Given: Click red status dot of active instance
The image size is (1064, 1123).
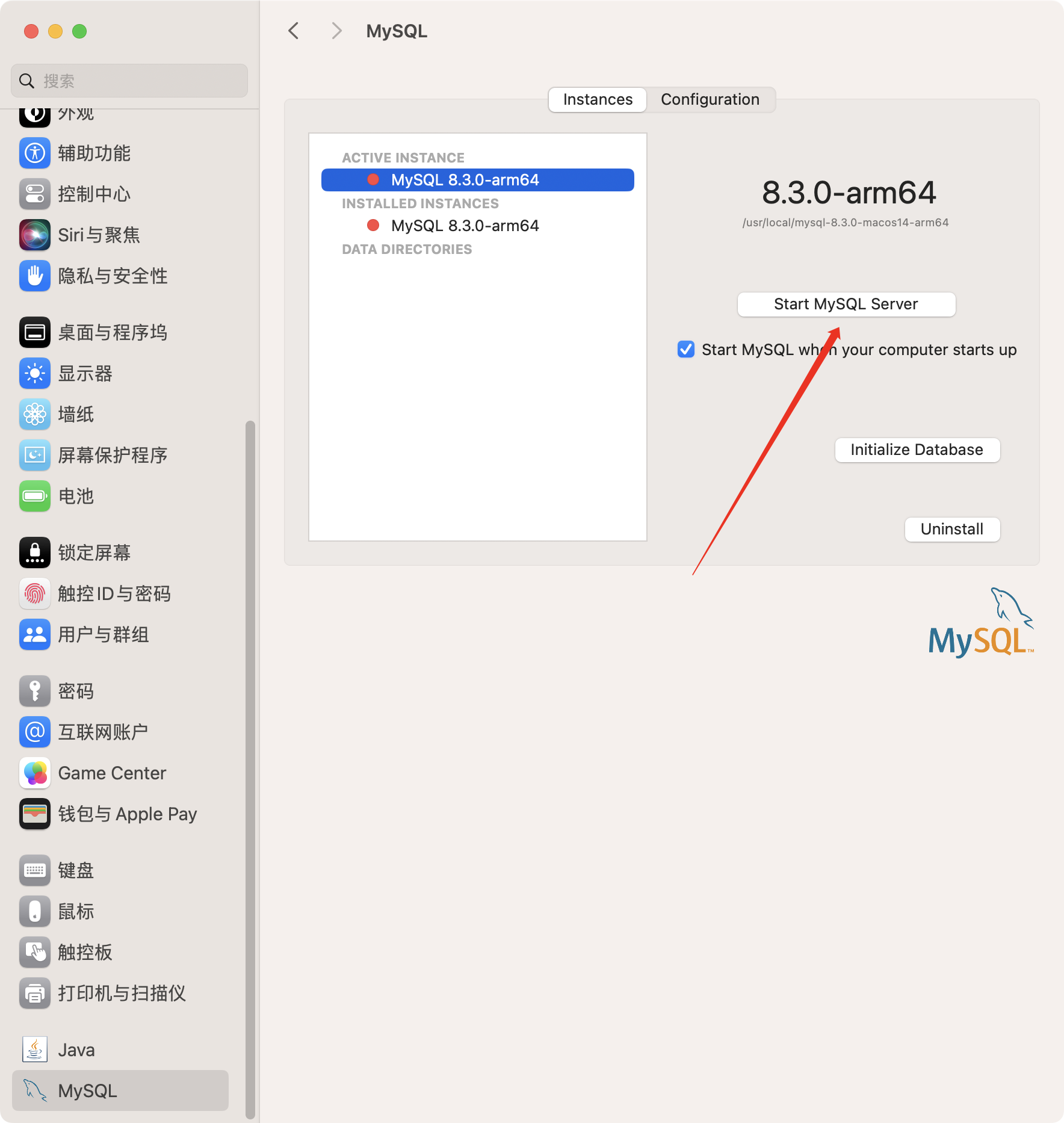Looking at the screenshot, I should click(373, 179).
